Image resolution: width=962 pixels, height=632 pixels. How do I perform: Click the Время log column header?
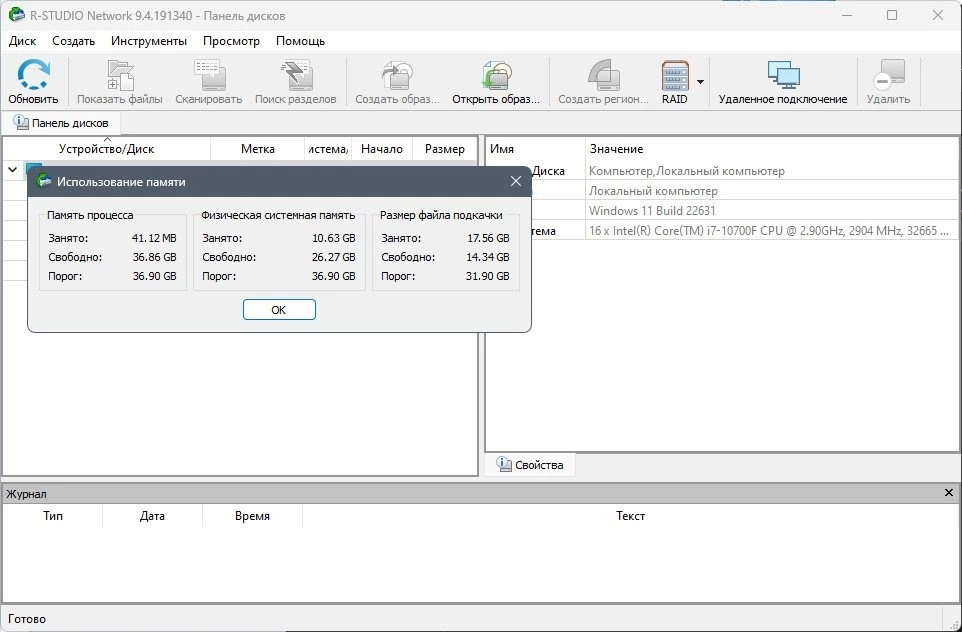click(x=252, y=516)
